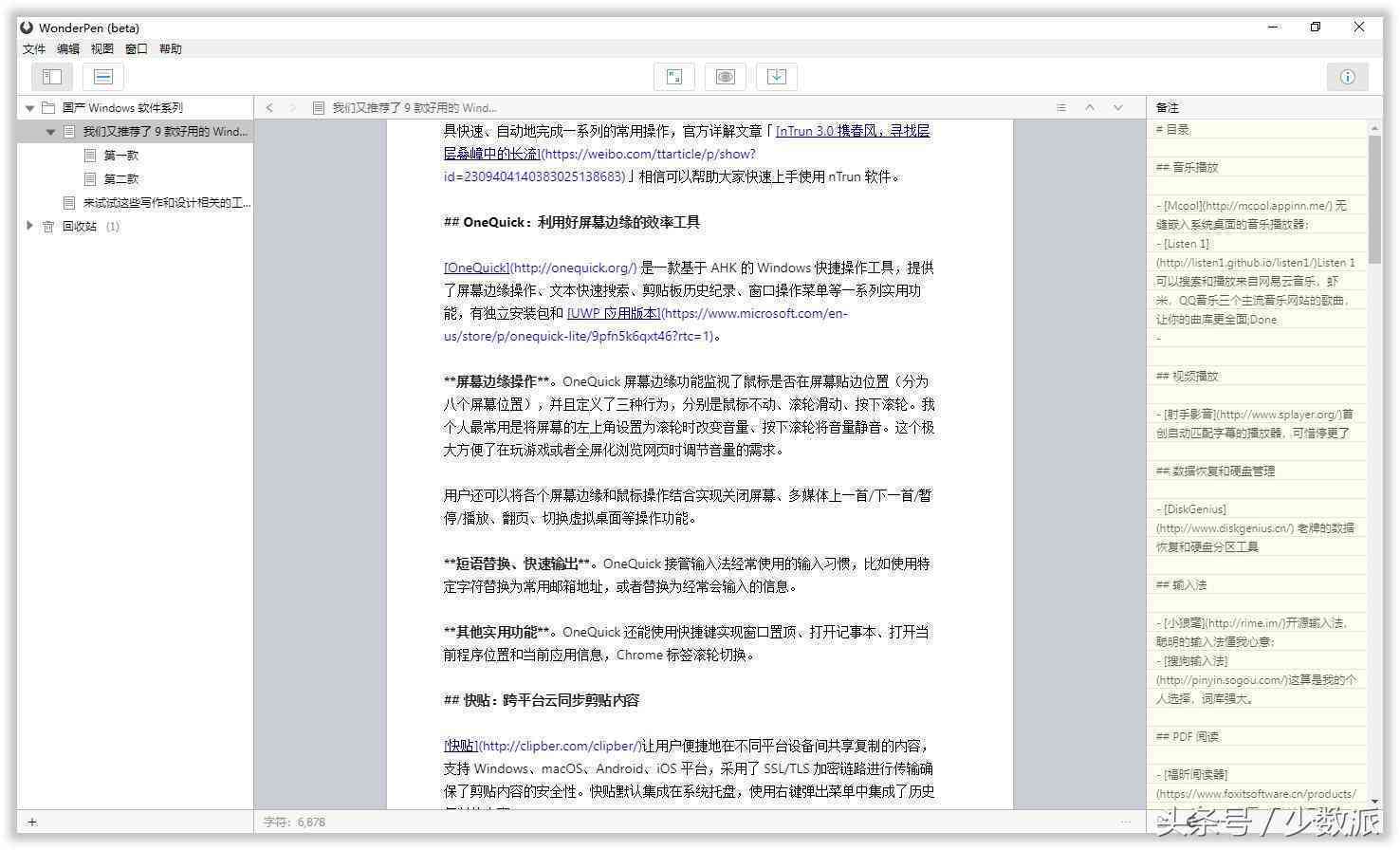Navigate forward with the right chevron
The height and width of the screenshot is (850, 1400).
pyautogui.click(x=292, y=108)
